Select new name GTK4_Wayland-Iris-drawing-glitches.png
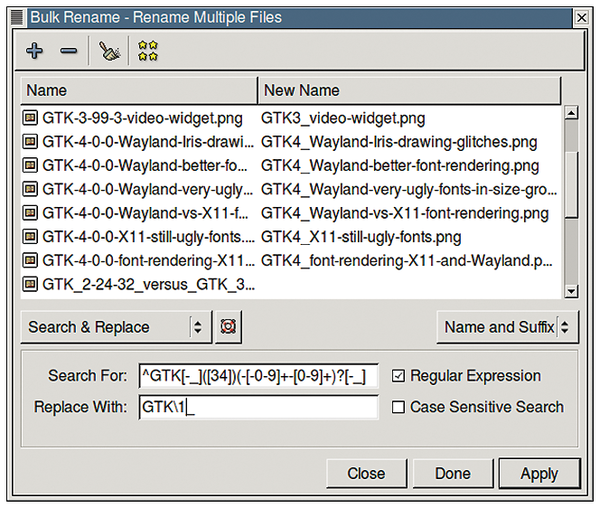600x508 pixels. click(399, 142)
